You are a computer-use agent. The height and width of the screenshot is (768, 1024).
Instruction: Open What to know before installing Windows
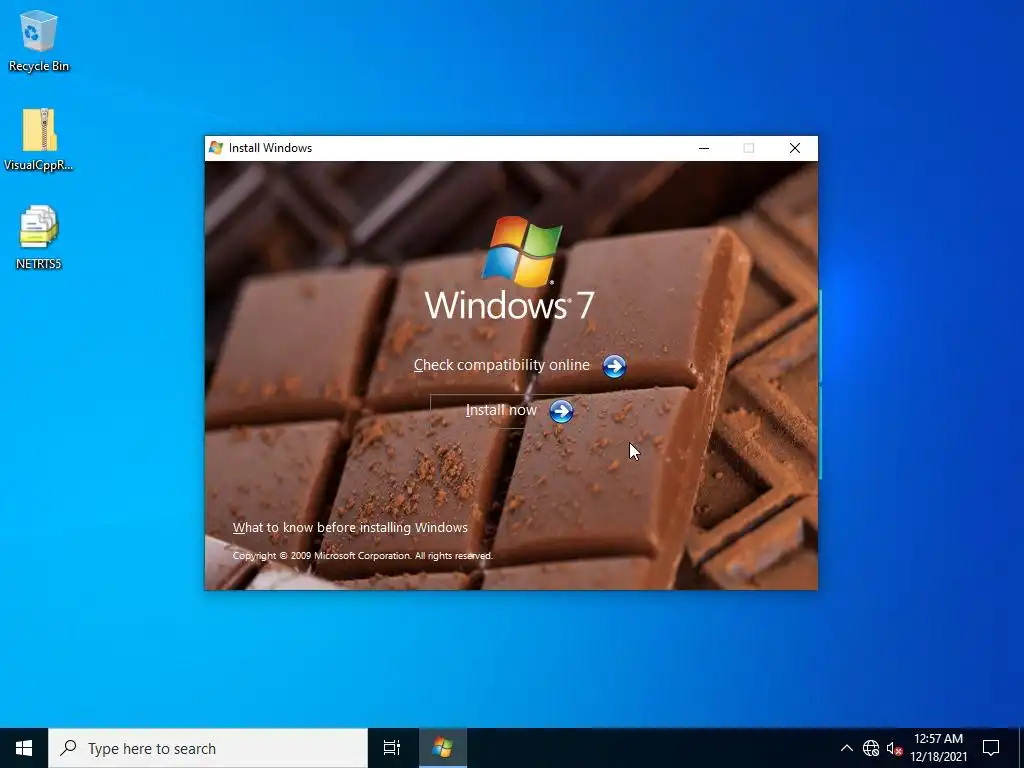350,528
